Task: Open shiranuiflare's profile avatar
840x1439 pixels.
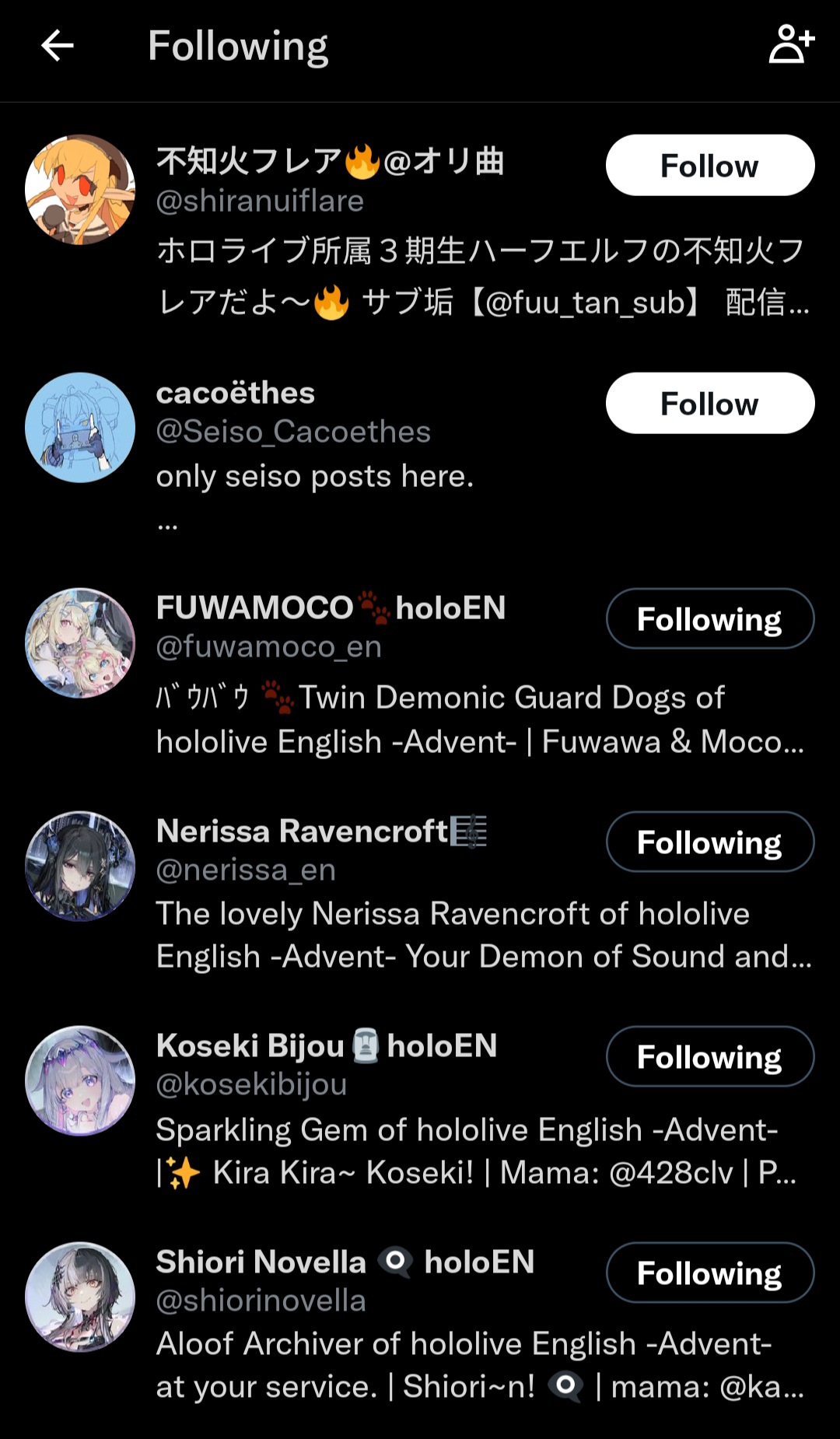Action: pyautogui.click(x=80, y=190)
